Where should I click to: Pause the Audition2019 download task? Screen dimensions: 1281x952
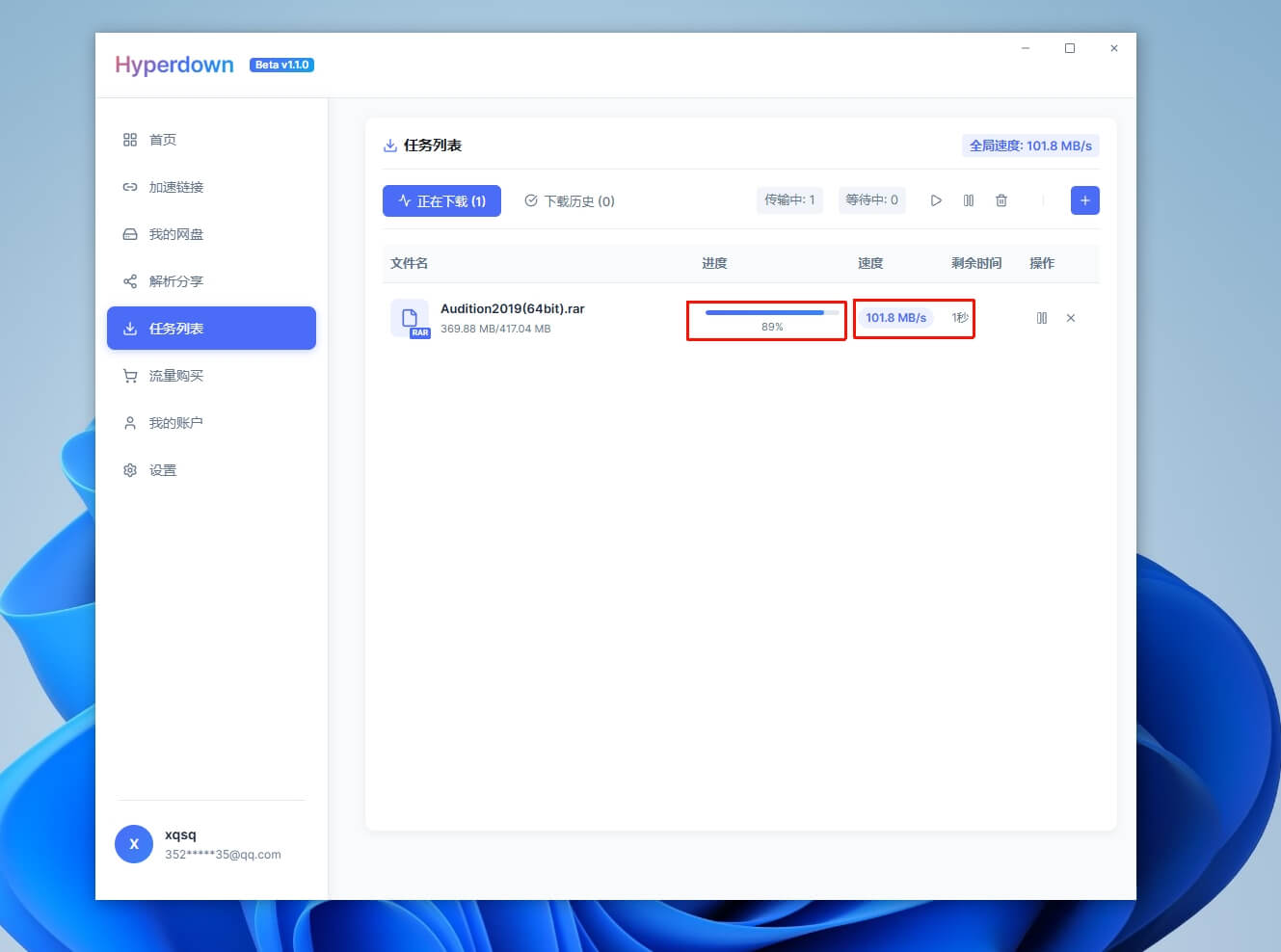tap(1042, 318)
